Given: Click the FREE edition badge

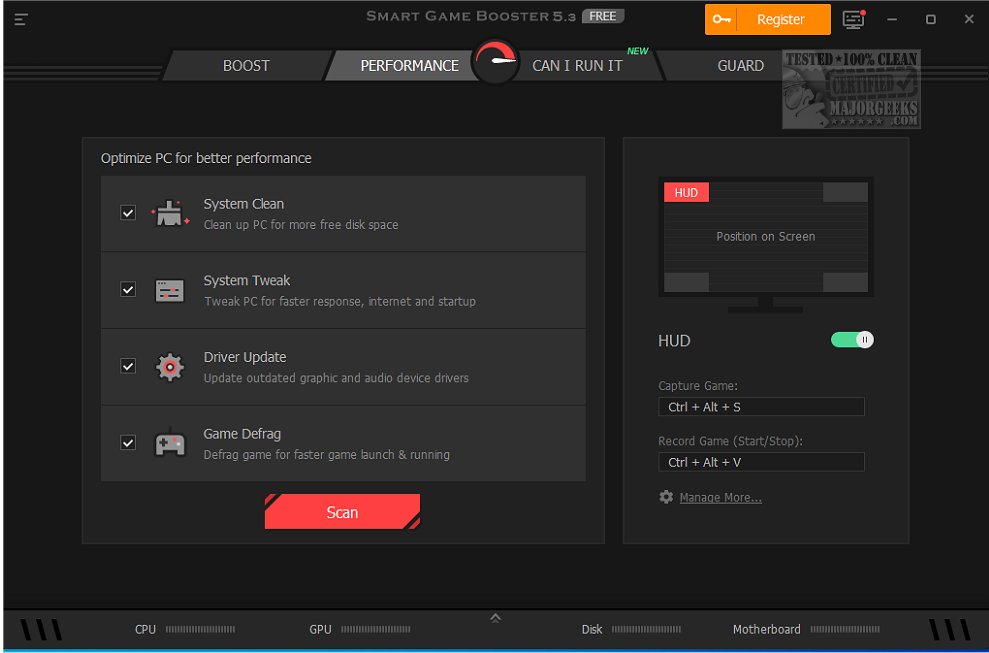Looking at the screenshot, I should 603,16.
